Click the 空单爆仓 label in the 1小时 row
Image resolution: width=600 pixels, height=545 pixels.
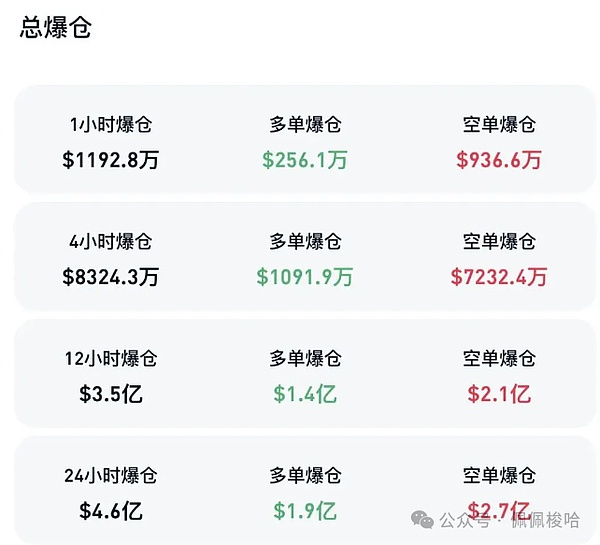pyautogui.click(x=499, y=125)
